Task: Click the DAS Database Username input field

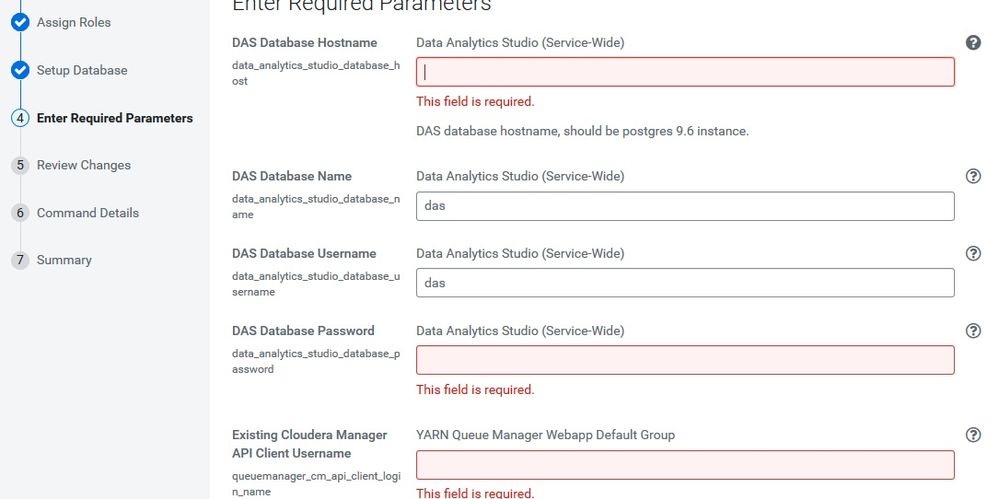Action: pyautogui.click(x=686, y=282)
